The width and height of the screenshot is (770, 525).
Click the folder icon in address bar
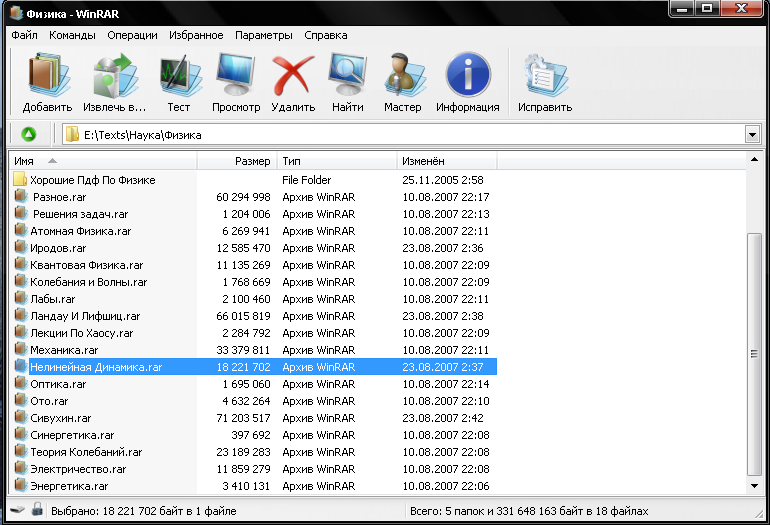[72, 134]
